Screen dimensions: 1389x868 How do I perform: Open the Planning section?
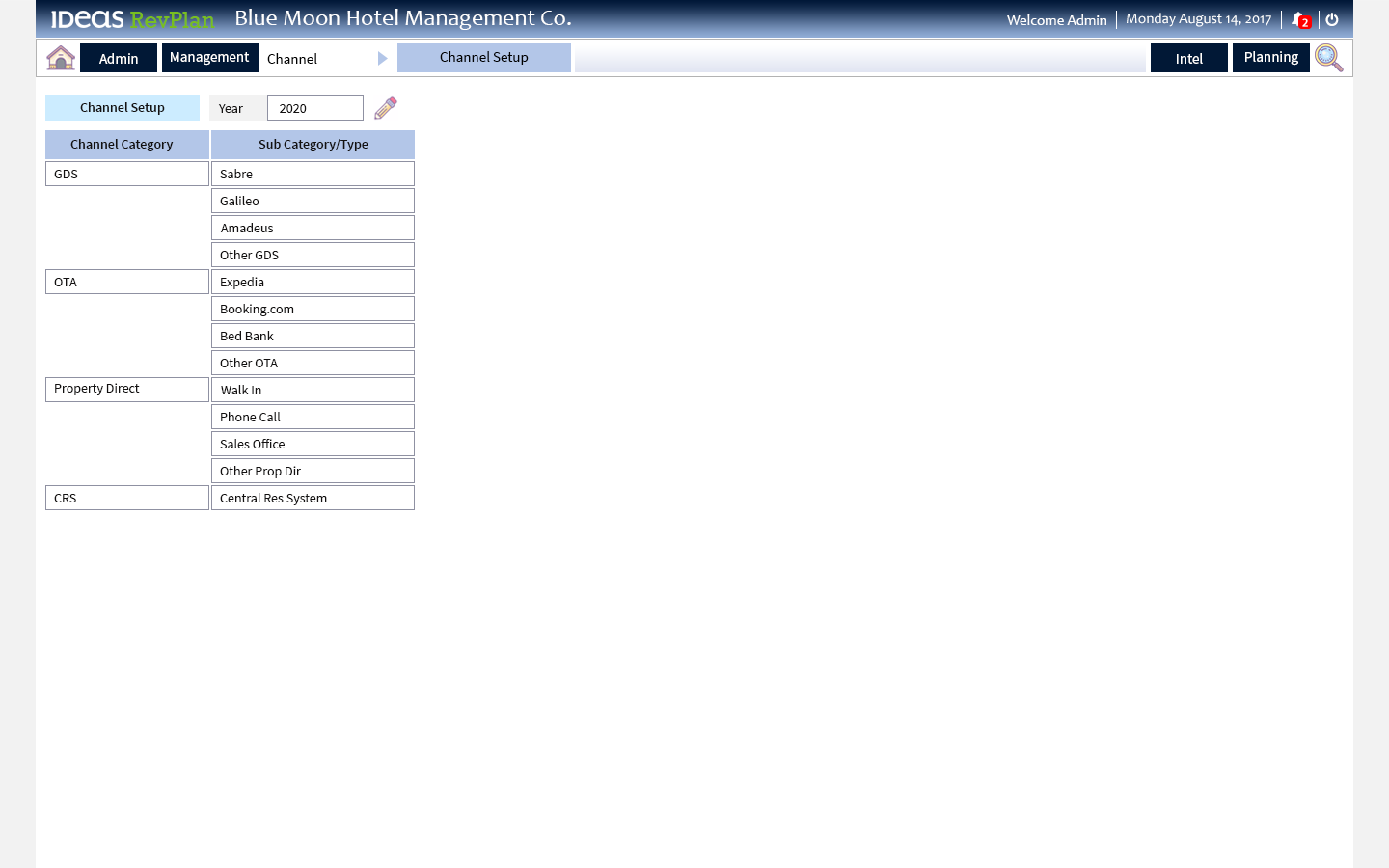pyautogui.click(x=1270, y=57)
